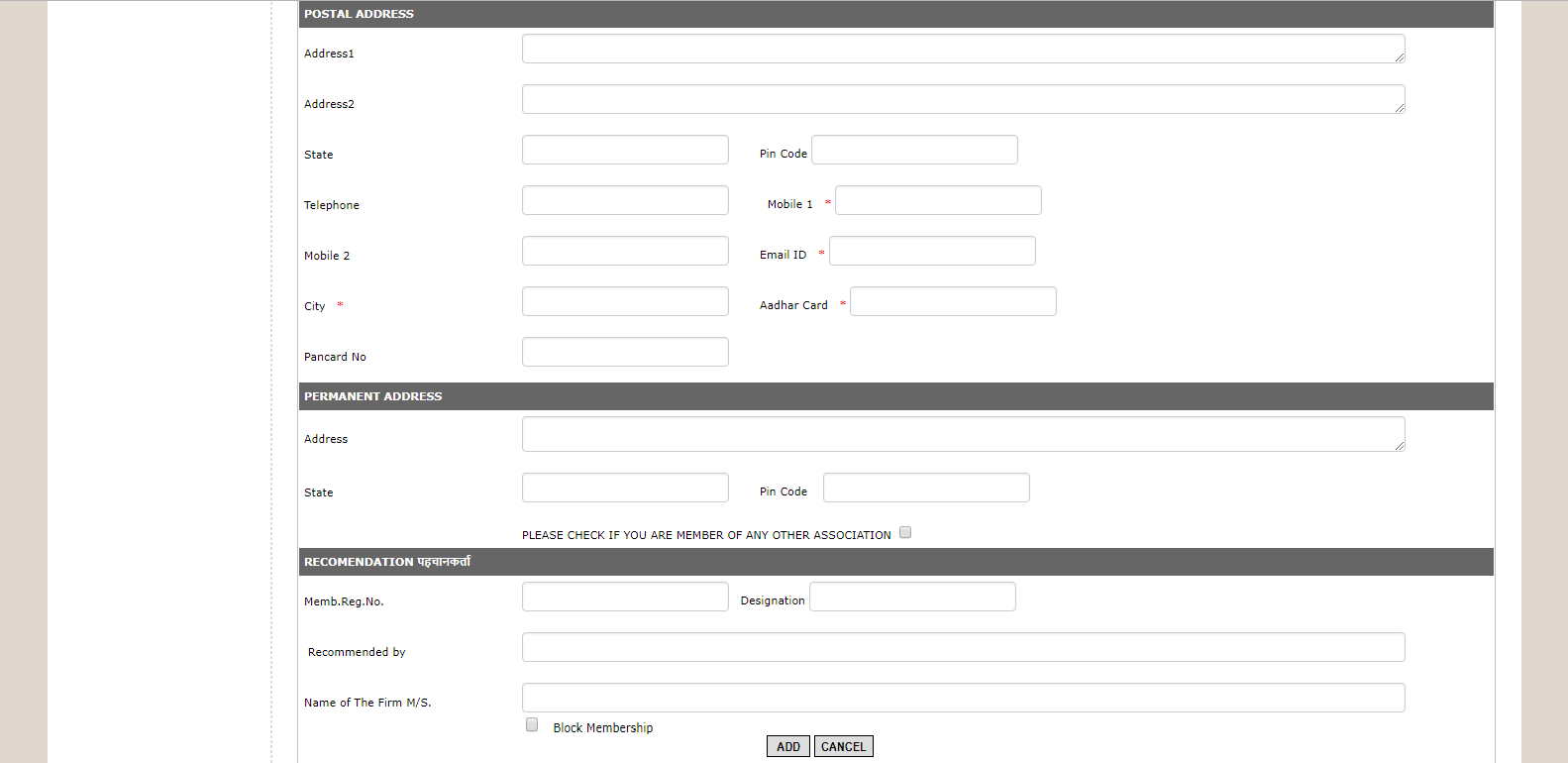Image resolution: width=1568 pixels, height=763 pixels.
Task: Click the Mobile 1 input field
Action: click(x=938, y=200)
